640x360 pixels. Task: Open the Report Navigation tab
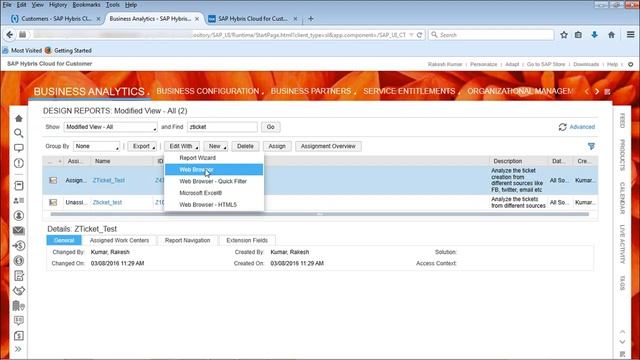(187, 240)
